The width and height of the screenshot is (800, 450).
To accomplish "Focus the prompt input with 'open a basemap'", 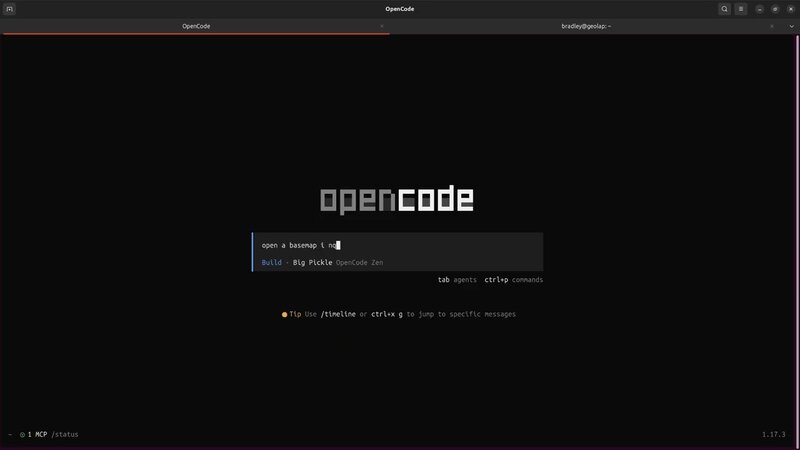I will pos(398,245).
